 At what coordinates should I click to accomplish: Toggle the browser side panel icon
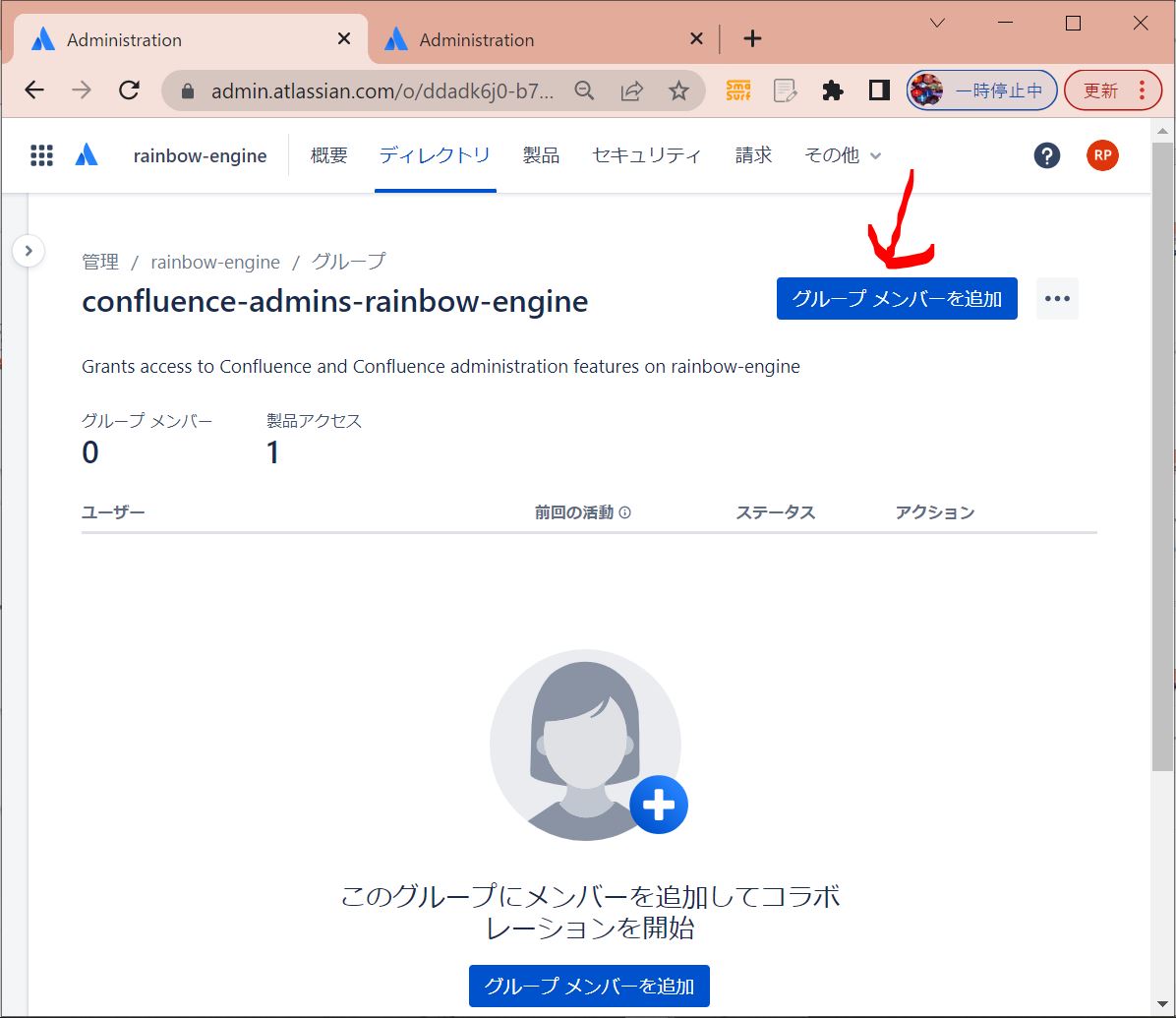[879, 90]
